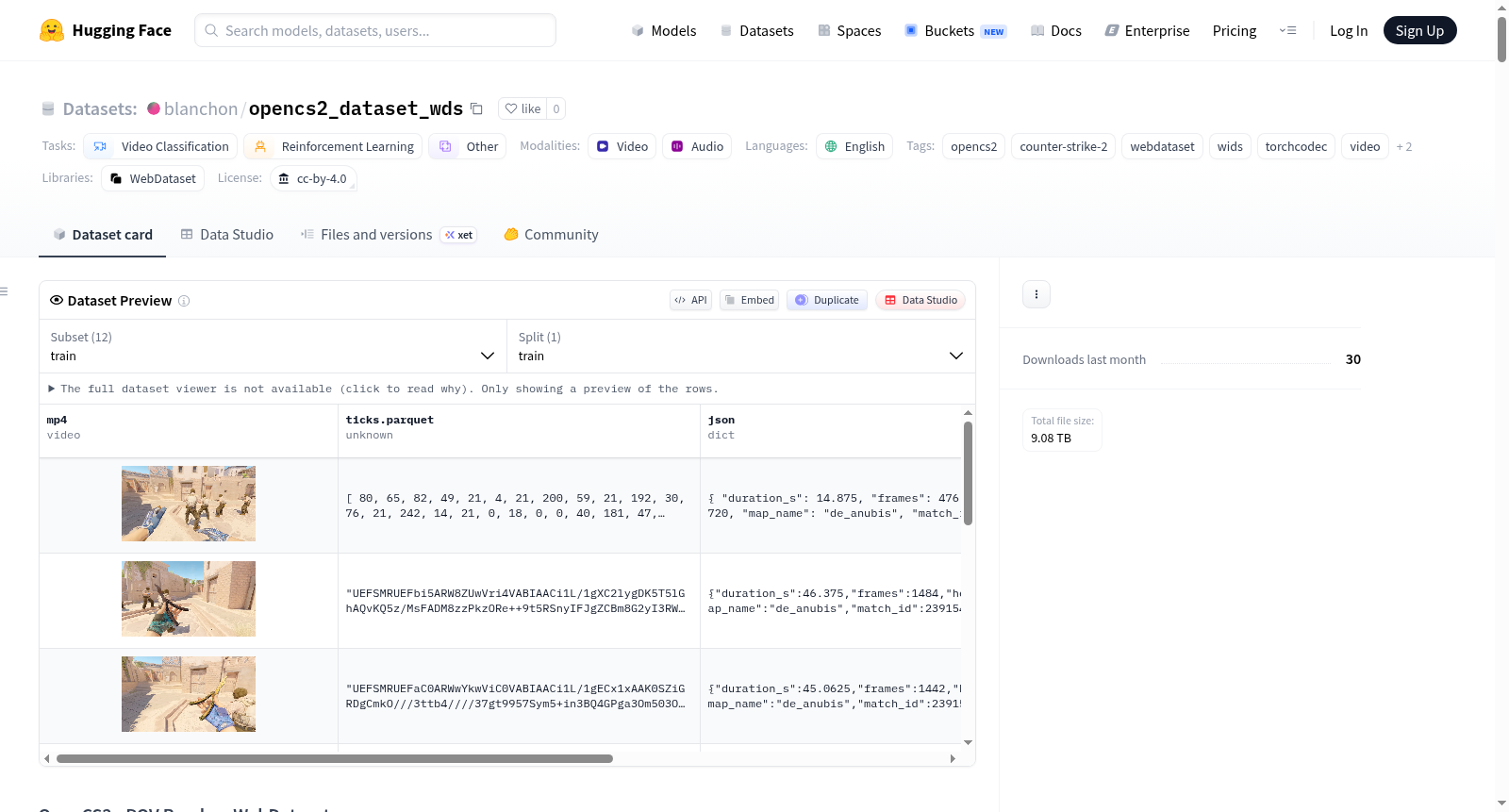
Task: Open Enterprise in the top navigation
Action: [1147, 30]
